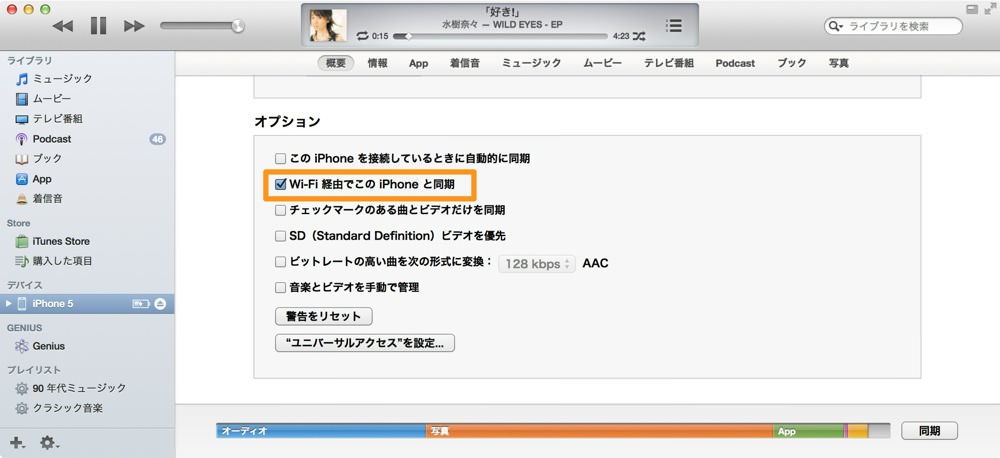The width and height of the screenshot is (1000, 458).
Task: Click the 写真 capacity bar segment
Action: 599,431
